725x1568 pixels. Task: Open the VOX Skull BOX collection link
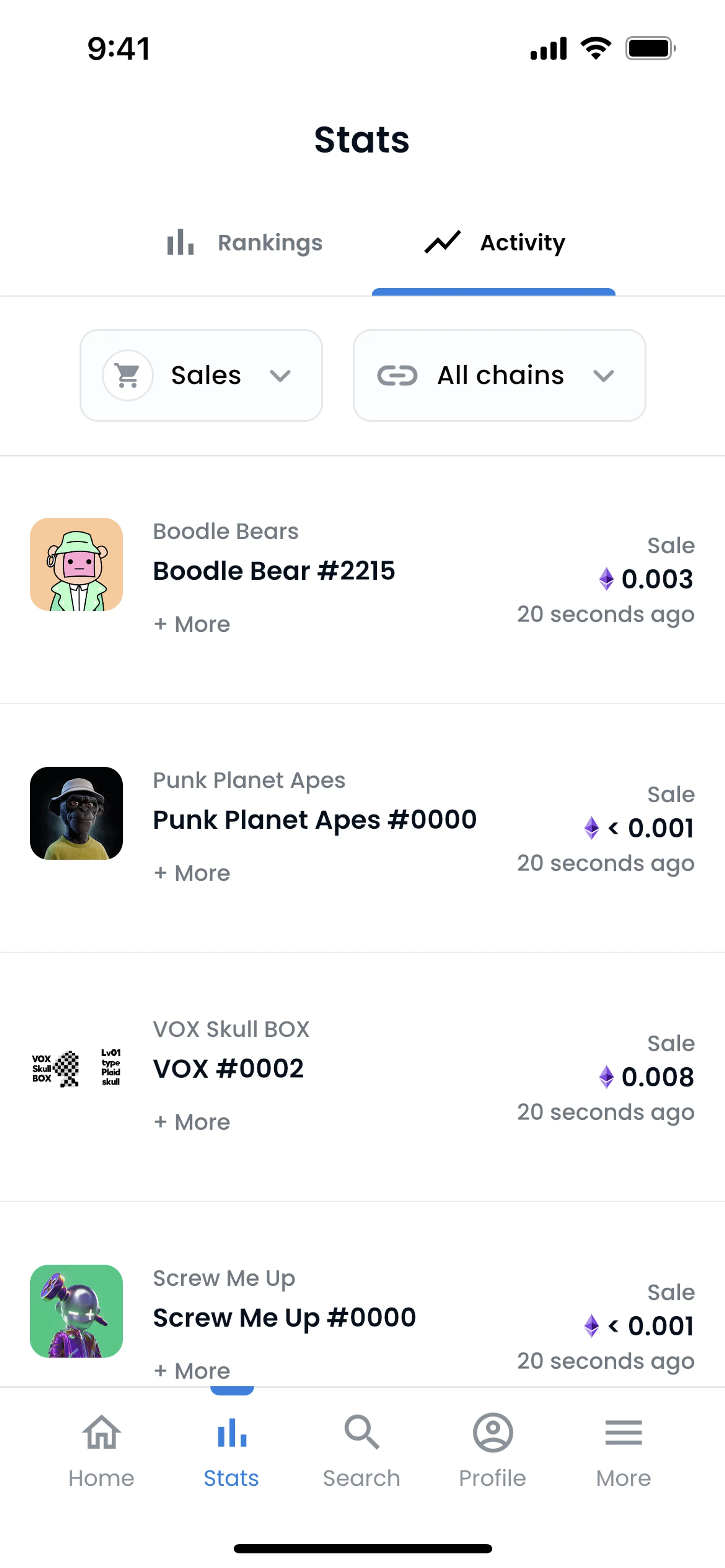pyautogui.click(x=231, y=1029)
